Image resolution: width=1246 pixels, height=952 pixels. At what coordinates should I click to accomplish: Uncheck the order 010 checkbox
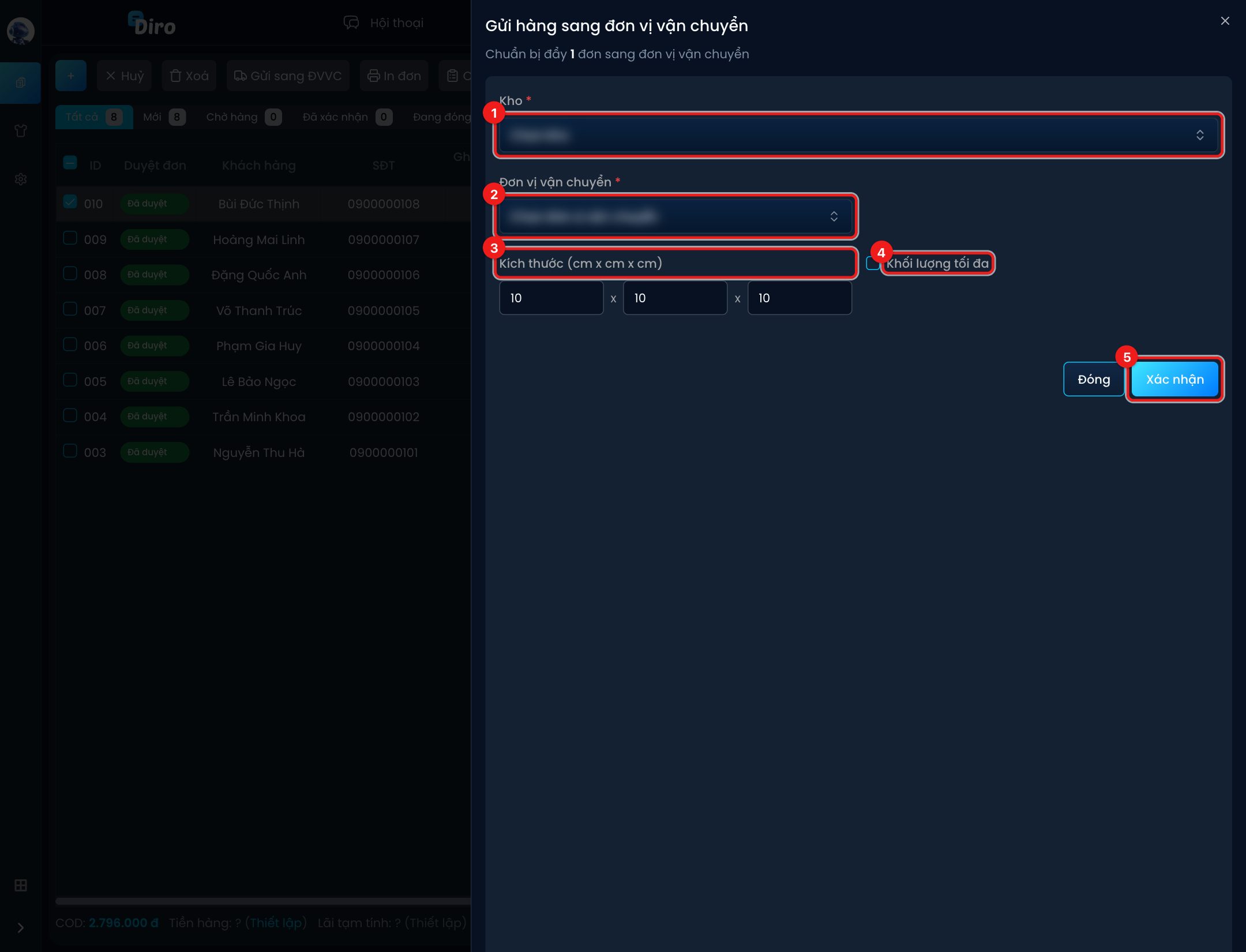(x=70, y=202)
